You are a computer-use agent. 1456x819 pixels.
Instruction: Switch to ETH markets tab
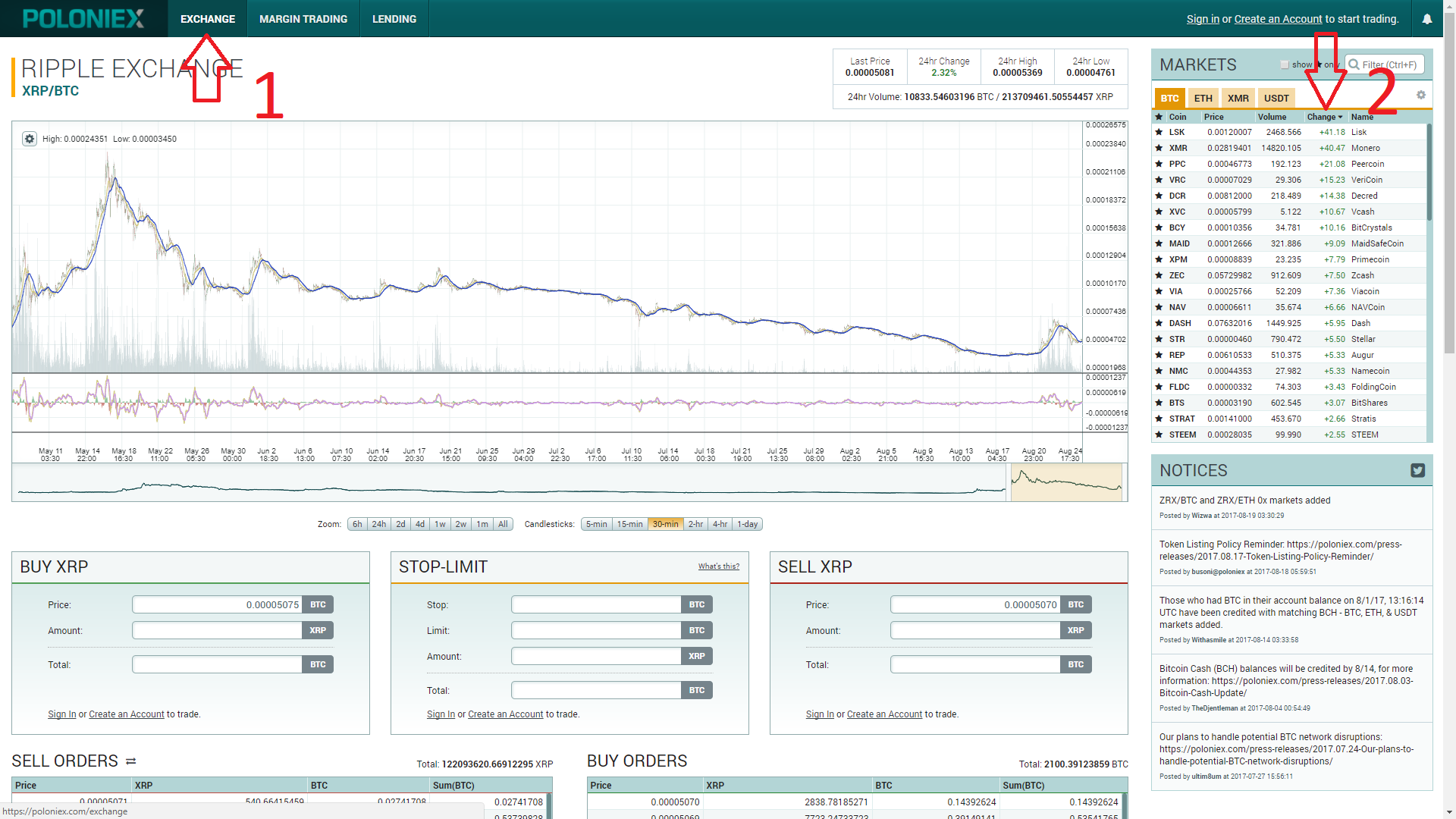[1203, 98]
